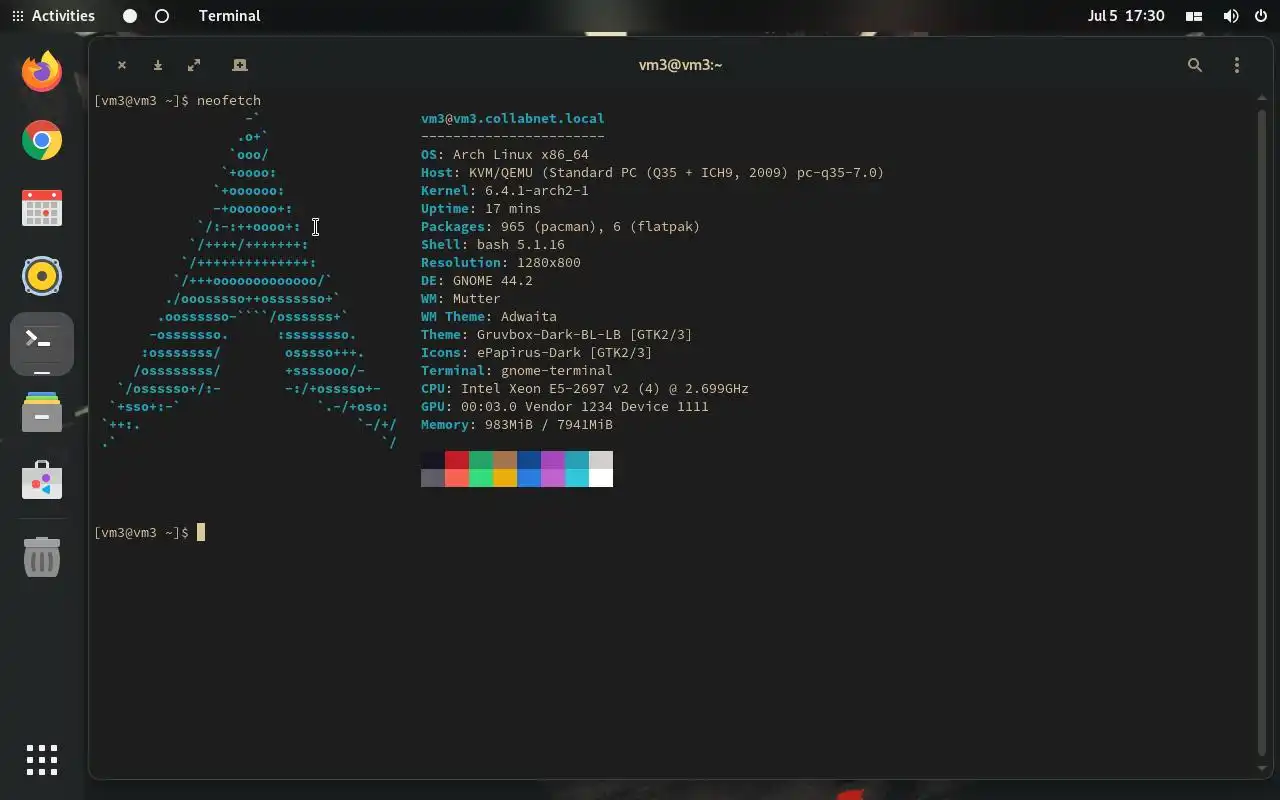Click the light gray color block
Image resolution: width=1280 pixels, height=800 pixels.
click(x=601, y=460)
